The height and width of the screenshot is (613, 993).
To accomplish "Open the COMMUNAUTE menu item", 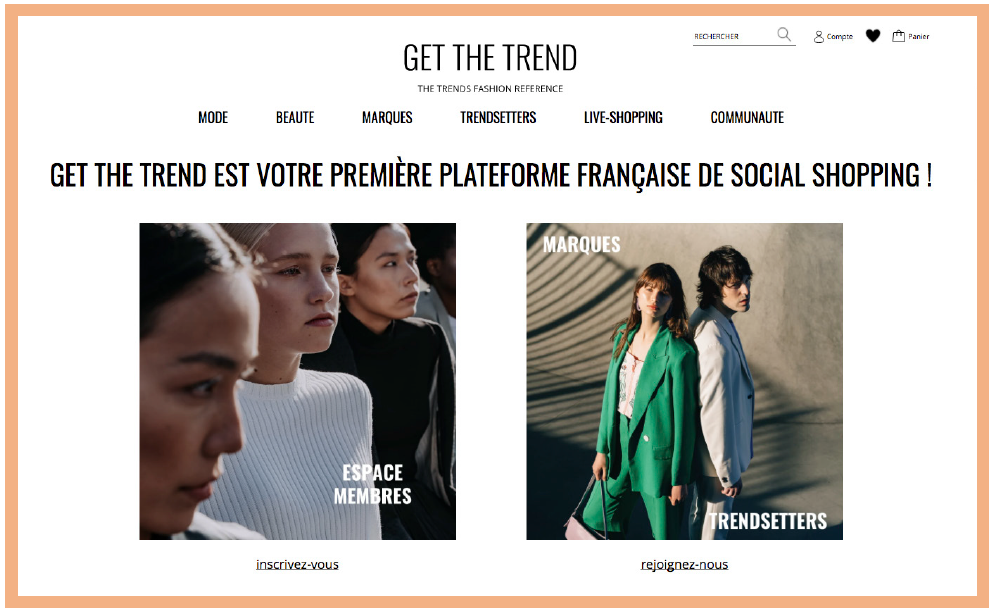I will 747,117.
